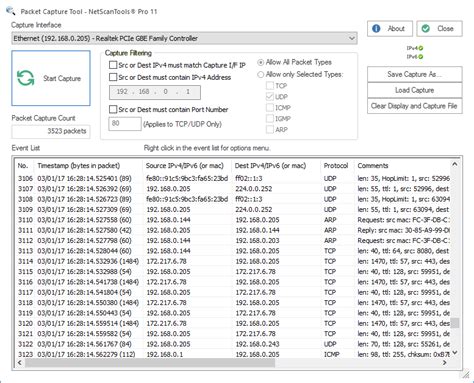Click the blue info icon on About
The width and height of the screenshot is (474, 383).
coord(376,29)
